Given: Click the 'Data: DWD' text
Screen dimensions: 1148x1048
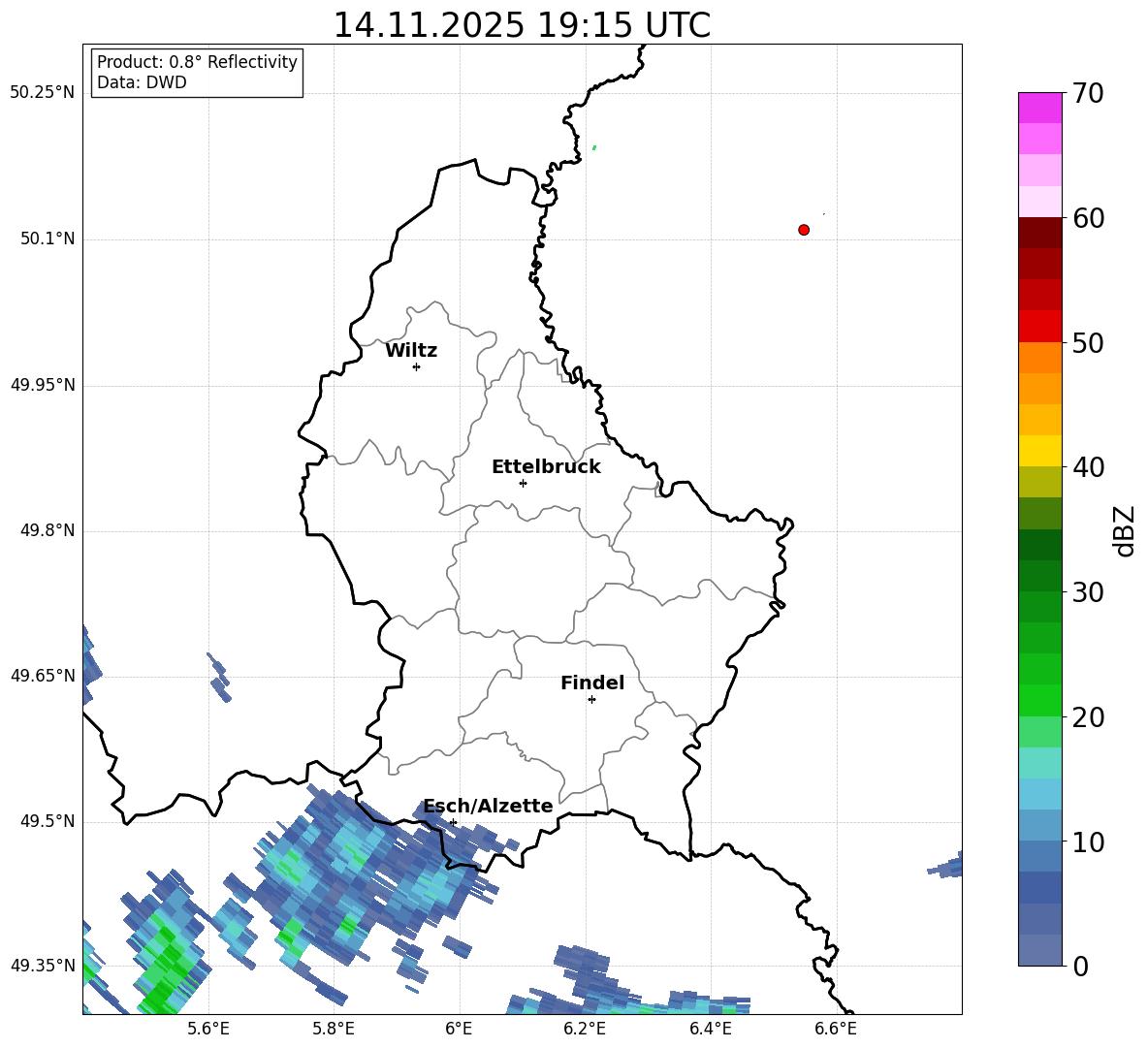Looking at the screenshot, I should coord(142,82).
